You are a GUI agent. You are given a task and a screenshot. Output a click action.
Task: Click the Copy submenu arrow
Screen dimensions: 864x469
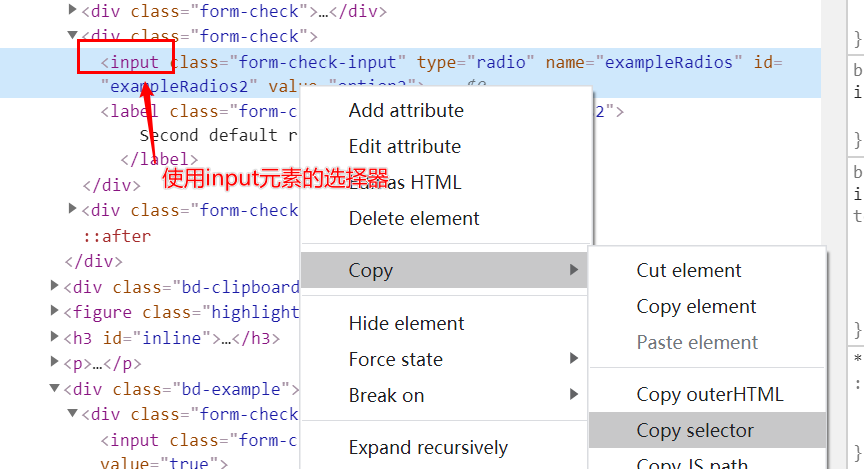[574, 269]
